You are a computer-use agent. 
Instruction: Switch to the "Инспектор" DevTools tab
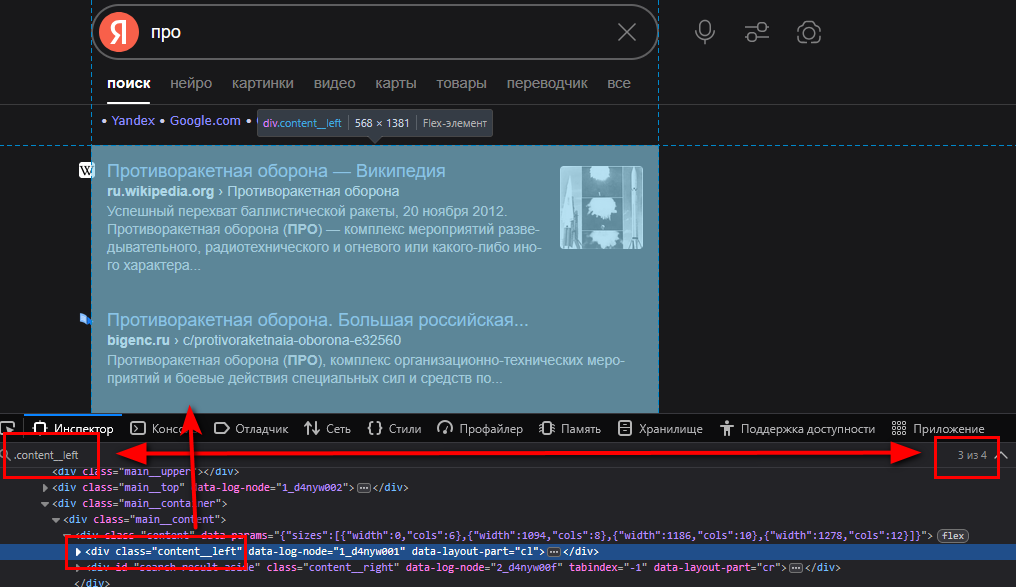73,428
